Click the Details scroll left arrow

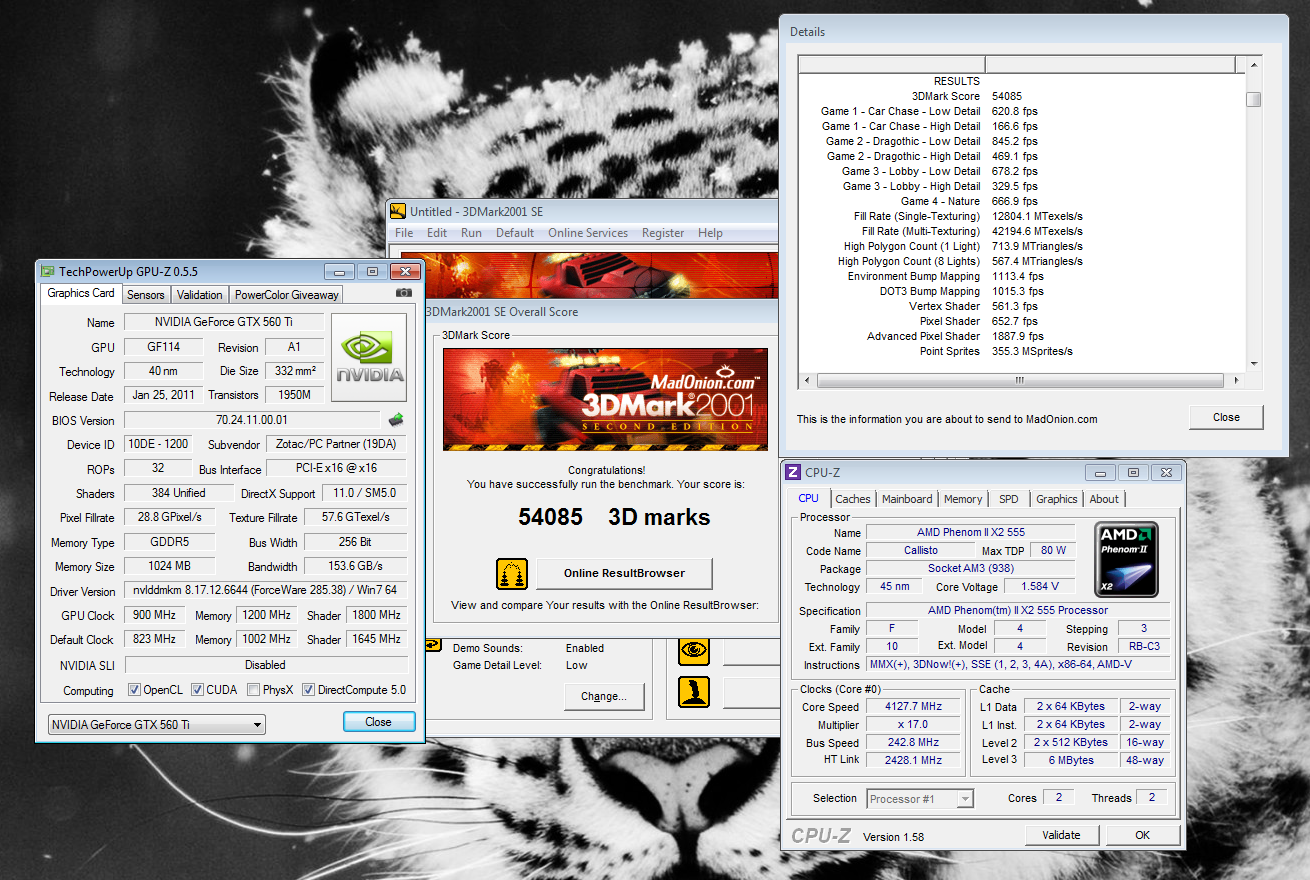(806, 381)
